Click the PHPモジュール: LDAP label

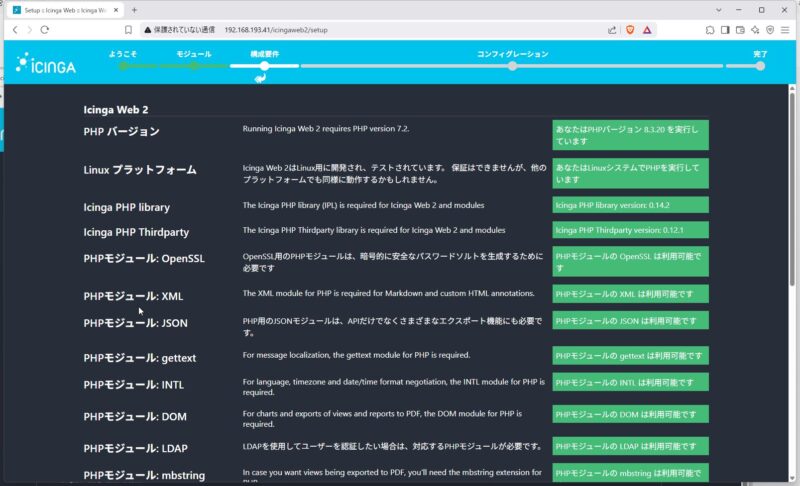coord(136,448)
